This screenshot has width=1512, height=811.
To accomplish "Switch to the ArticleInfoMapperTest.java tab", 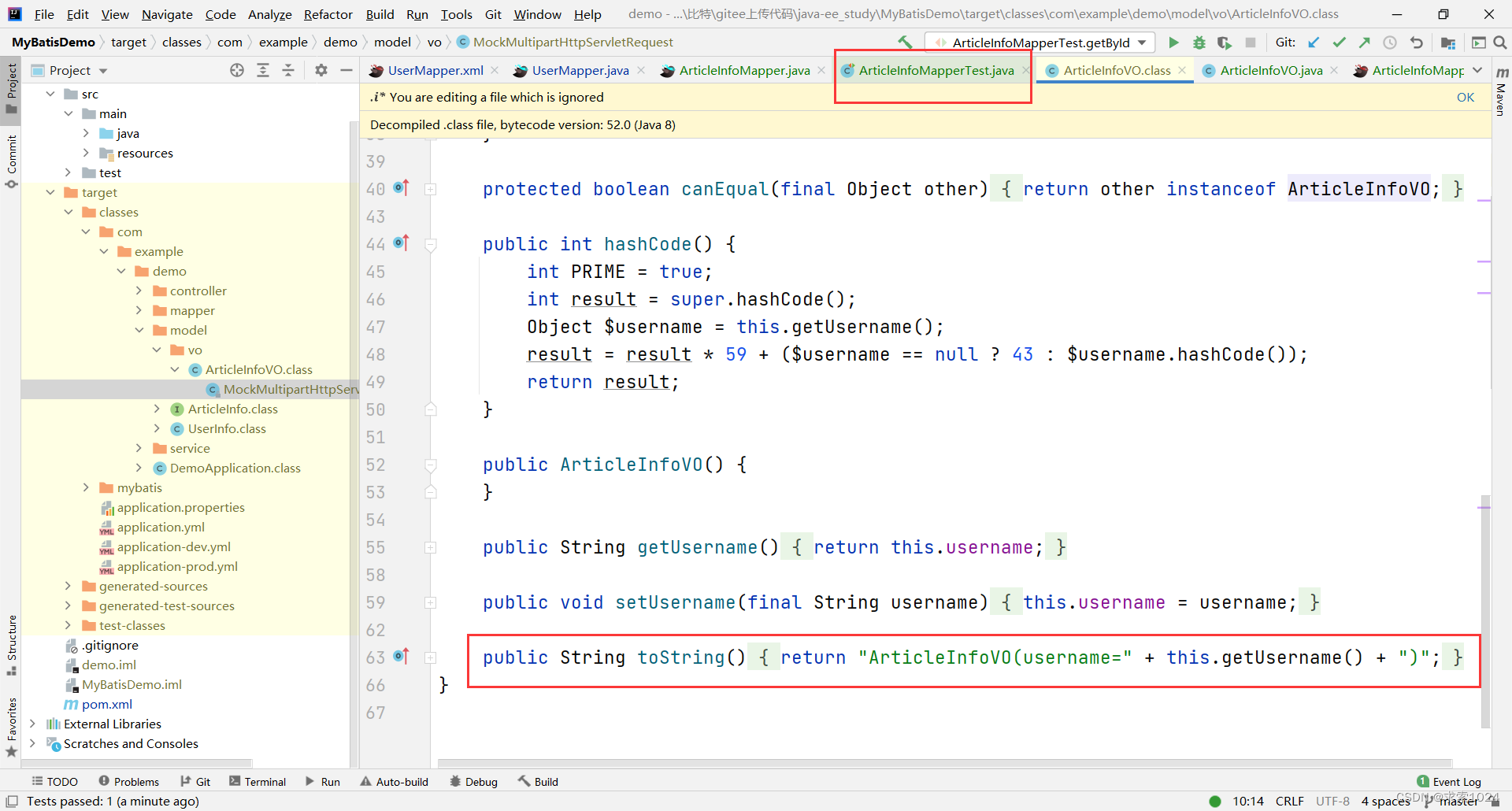I will [936, 70].
